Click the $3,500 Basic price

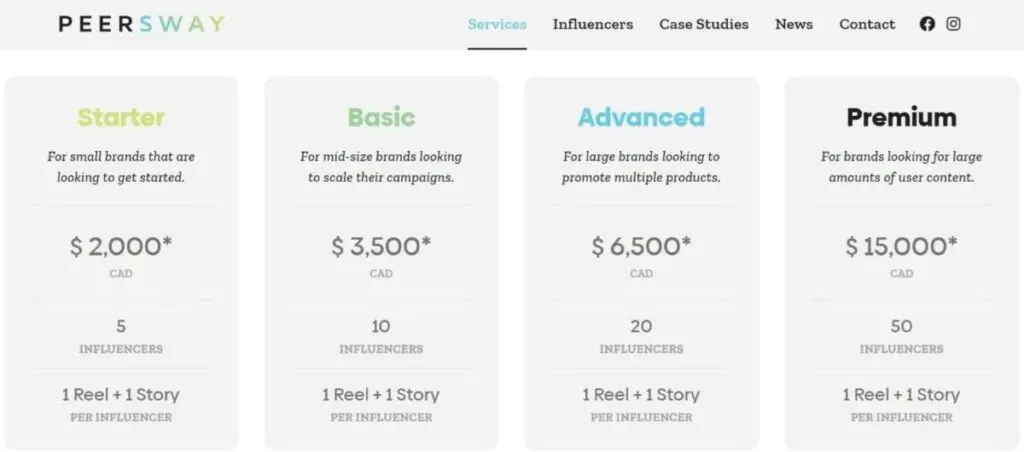tap(381, 246)
